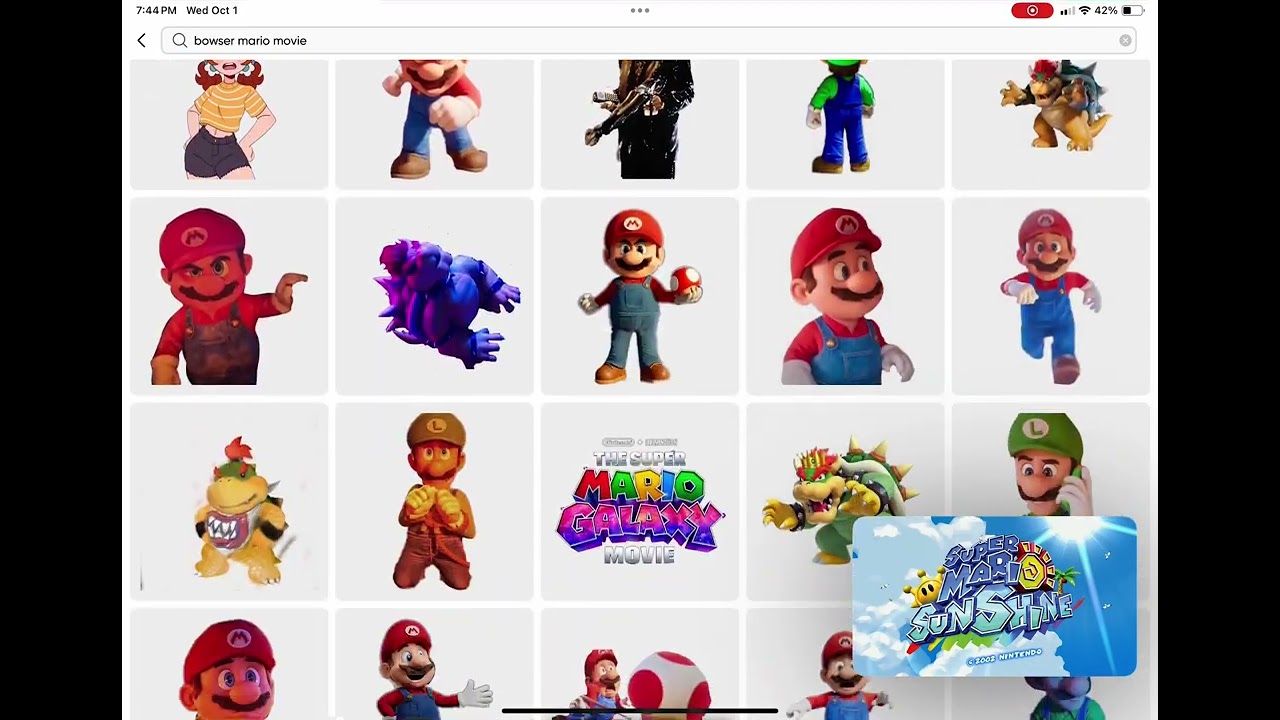
Task: Select Mario holding a mushroom sticker
Action: [x=640, y=296]
